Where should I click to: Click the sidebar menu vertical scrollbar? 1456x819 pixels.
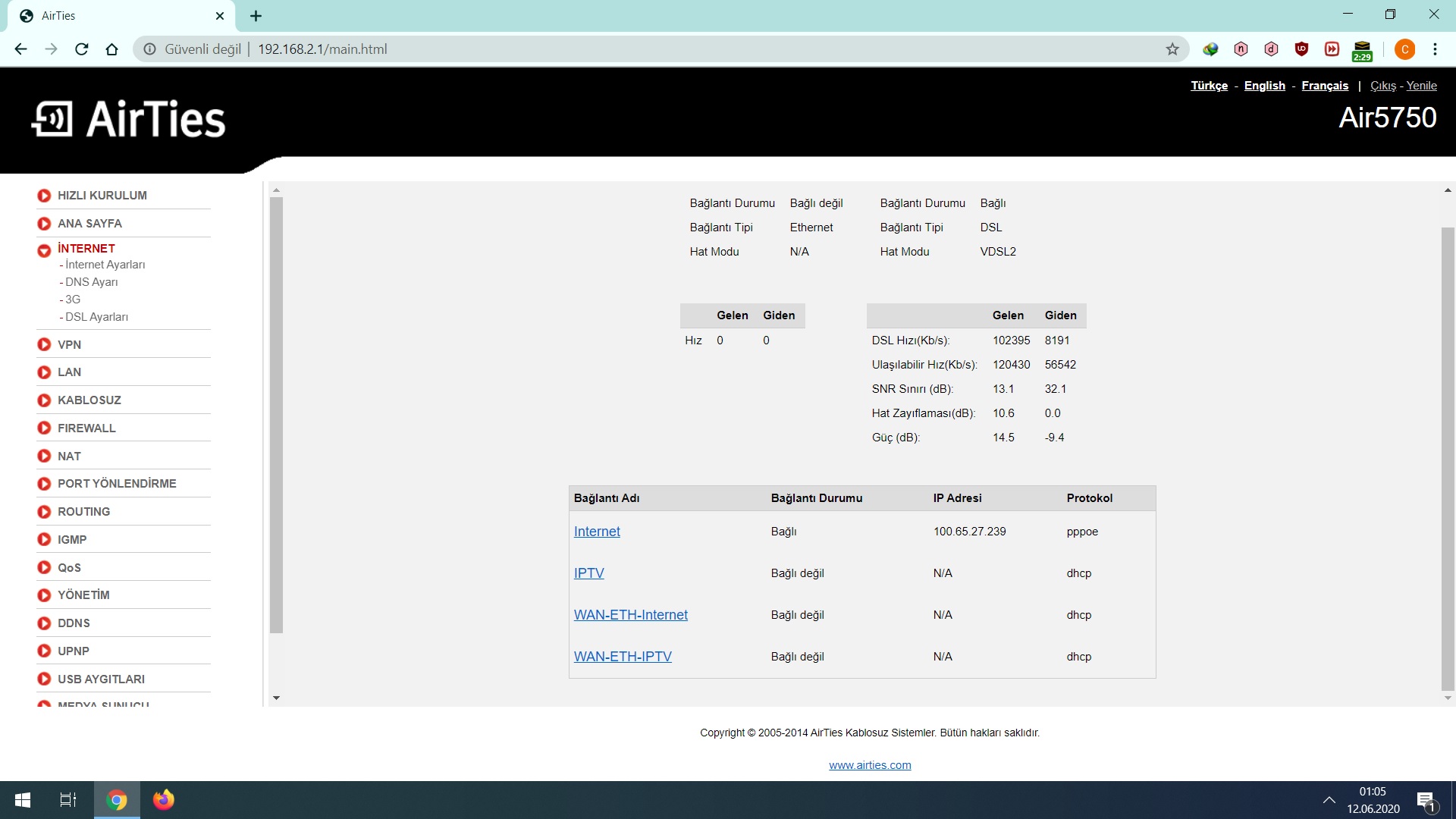click(276, 415)
